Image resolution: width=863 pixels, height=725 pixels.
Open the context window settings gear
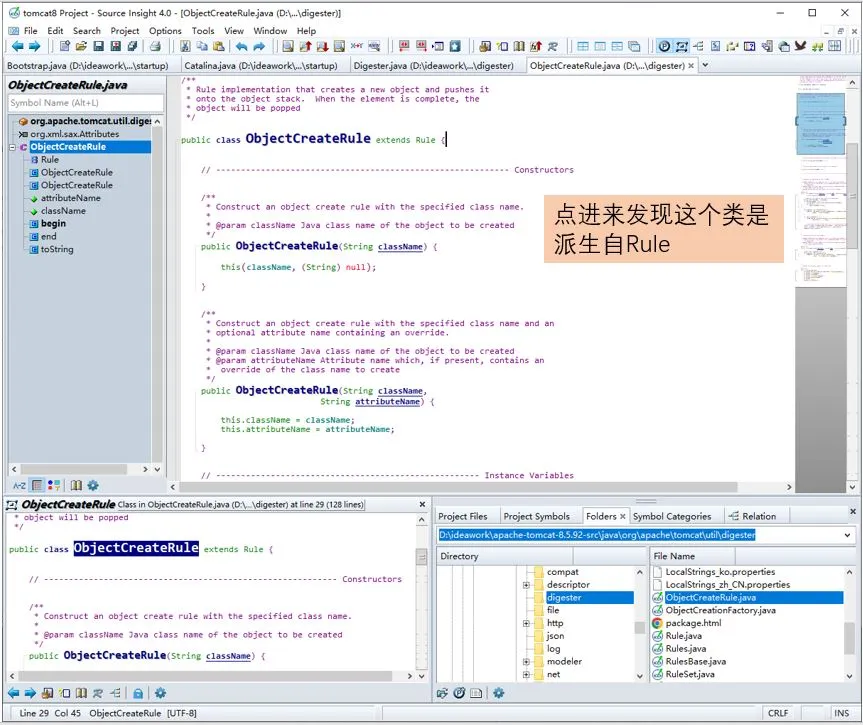pyautogui.click(x=160, y=693)
